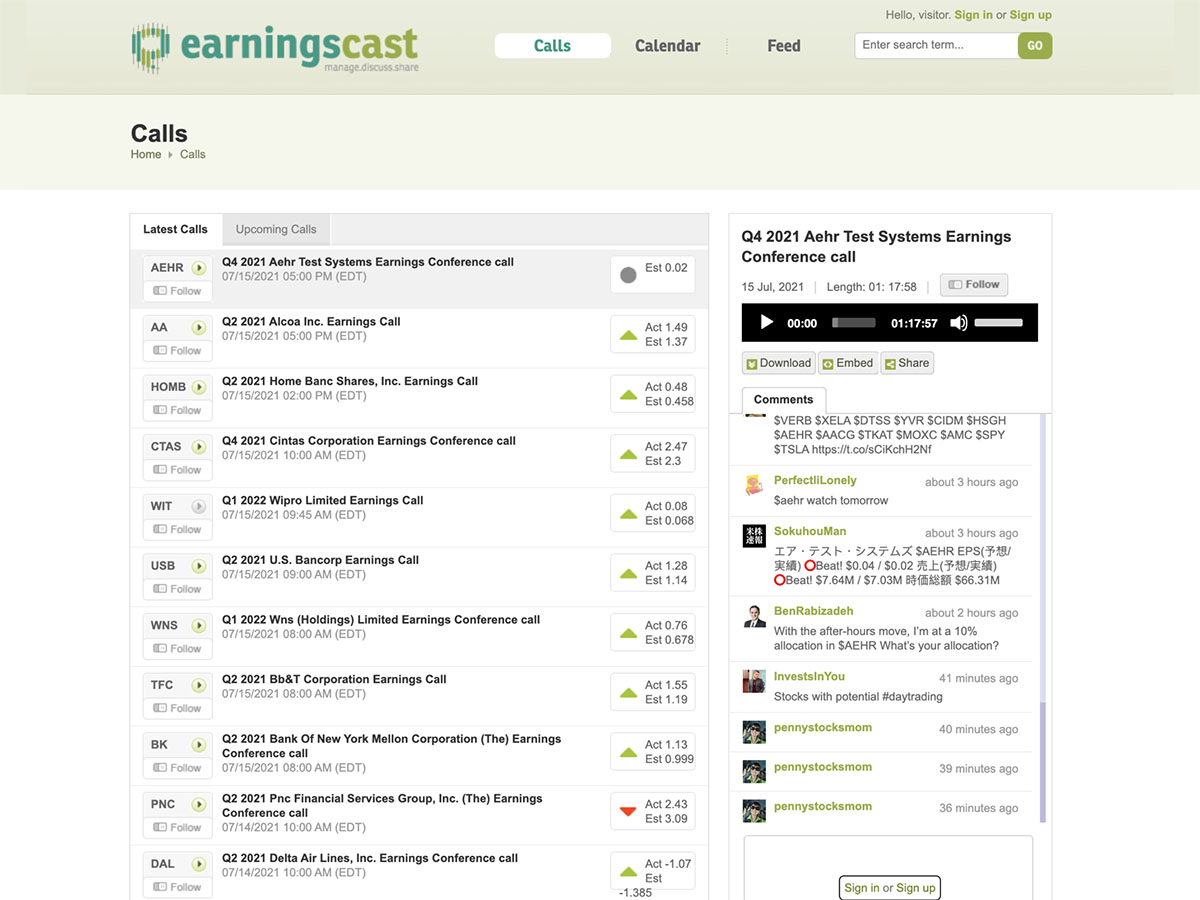The image size is (1200, 900).
Task: Open Delta Air Lines Earnings Conference call
Action: click(x=370, y=858)
